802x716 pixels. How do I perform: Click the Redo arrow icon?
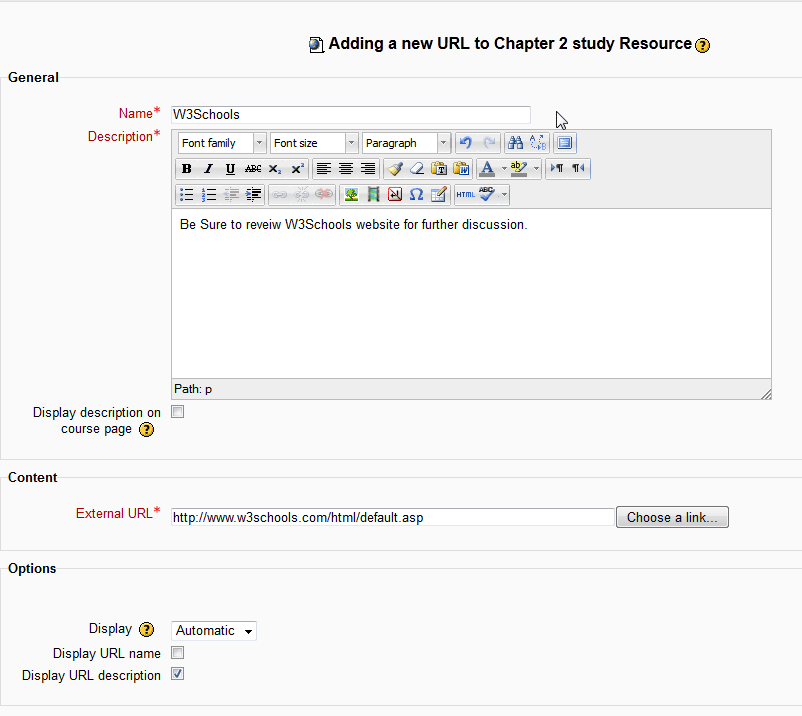[489, 143]
